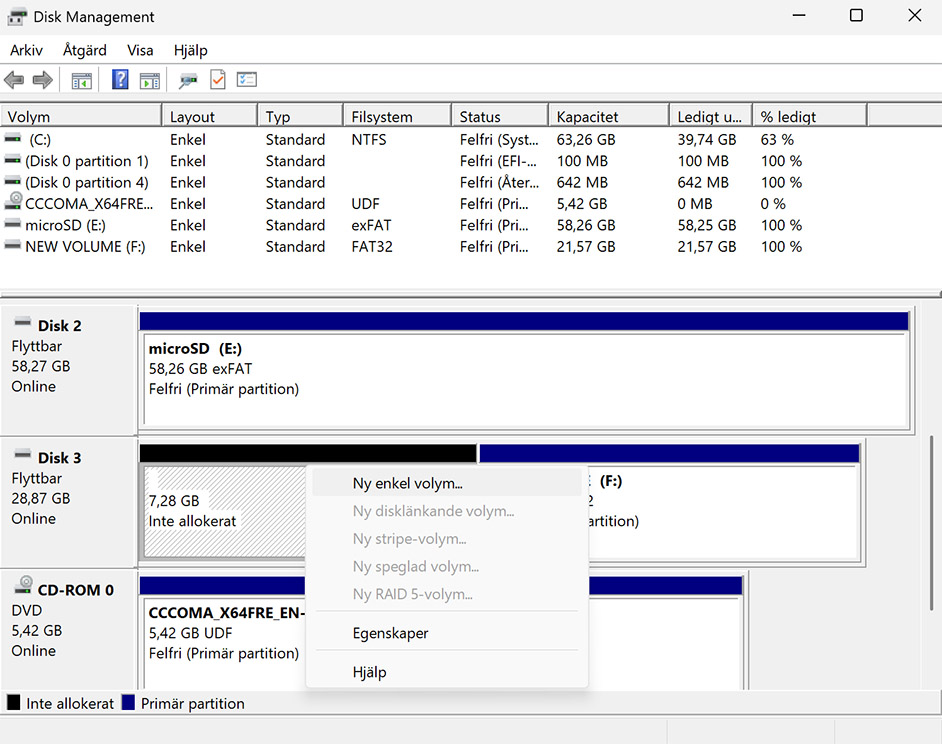Screen dimensions: 942x744
Task: Click the Disk 3 drive icon
Action: click(x=23, y=454)
